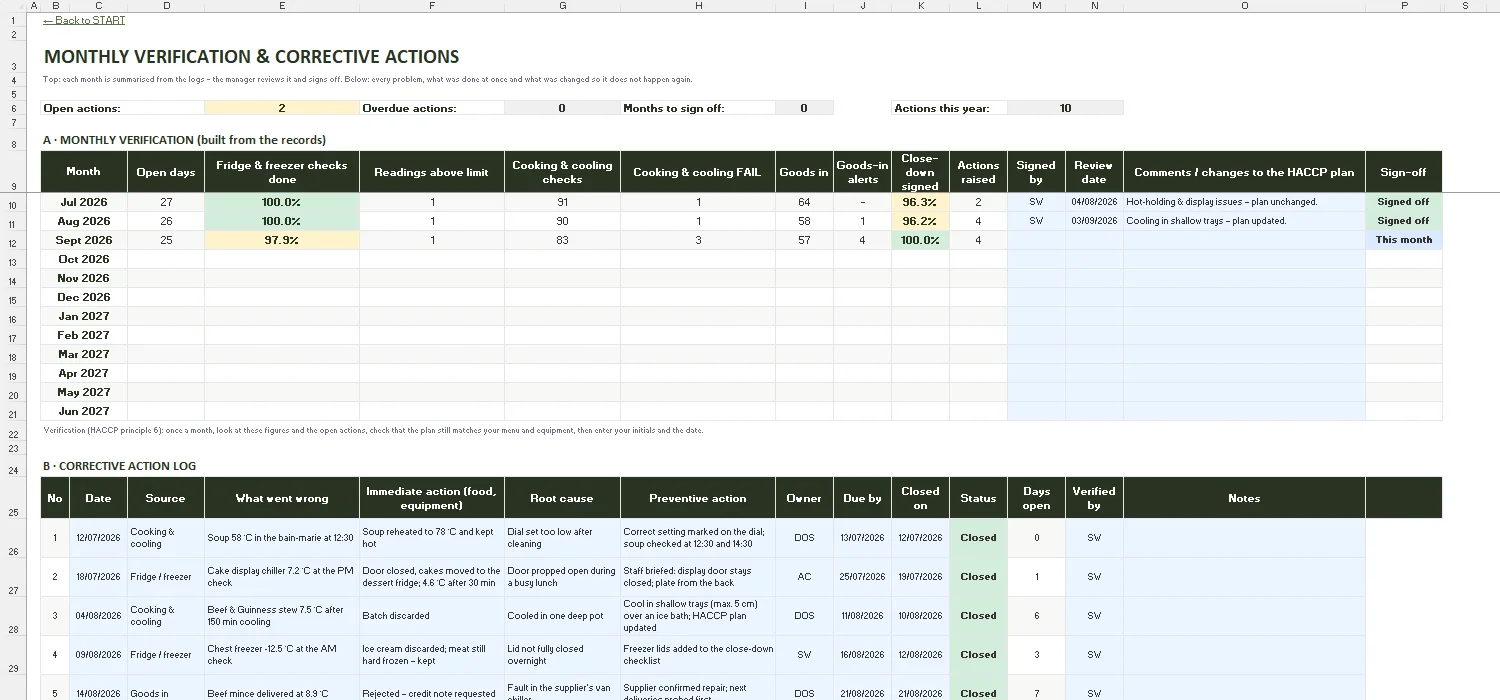Select the 'Preventive action' header cell

click(698, 498)
